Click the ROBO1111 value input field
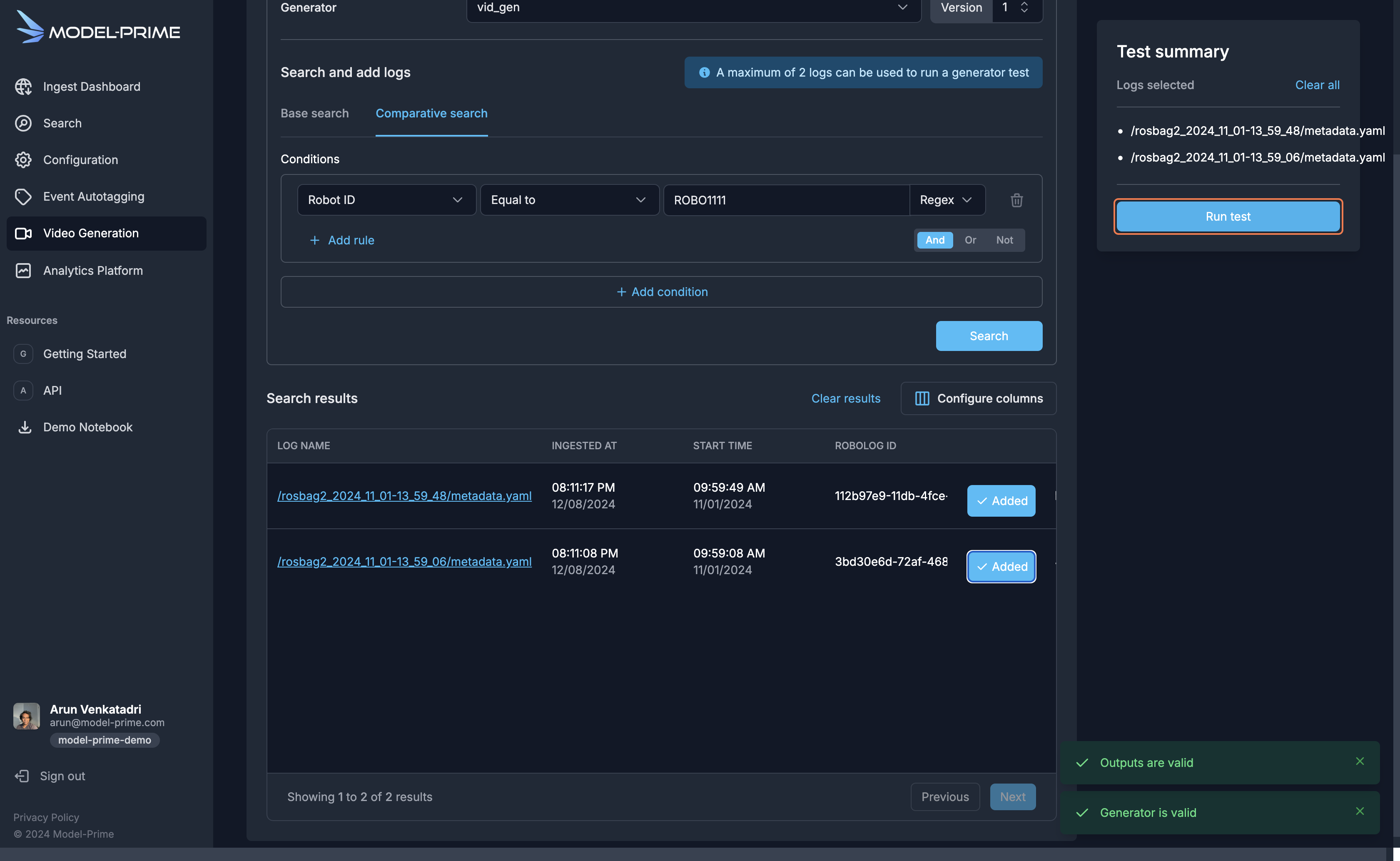 click(x=786, y=200)
